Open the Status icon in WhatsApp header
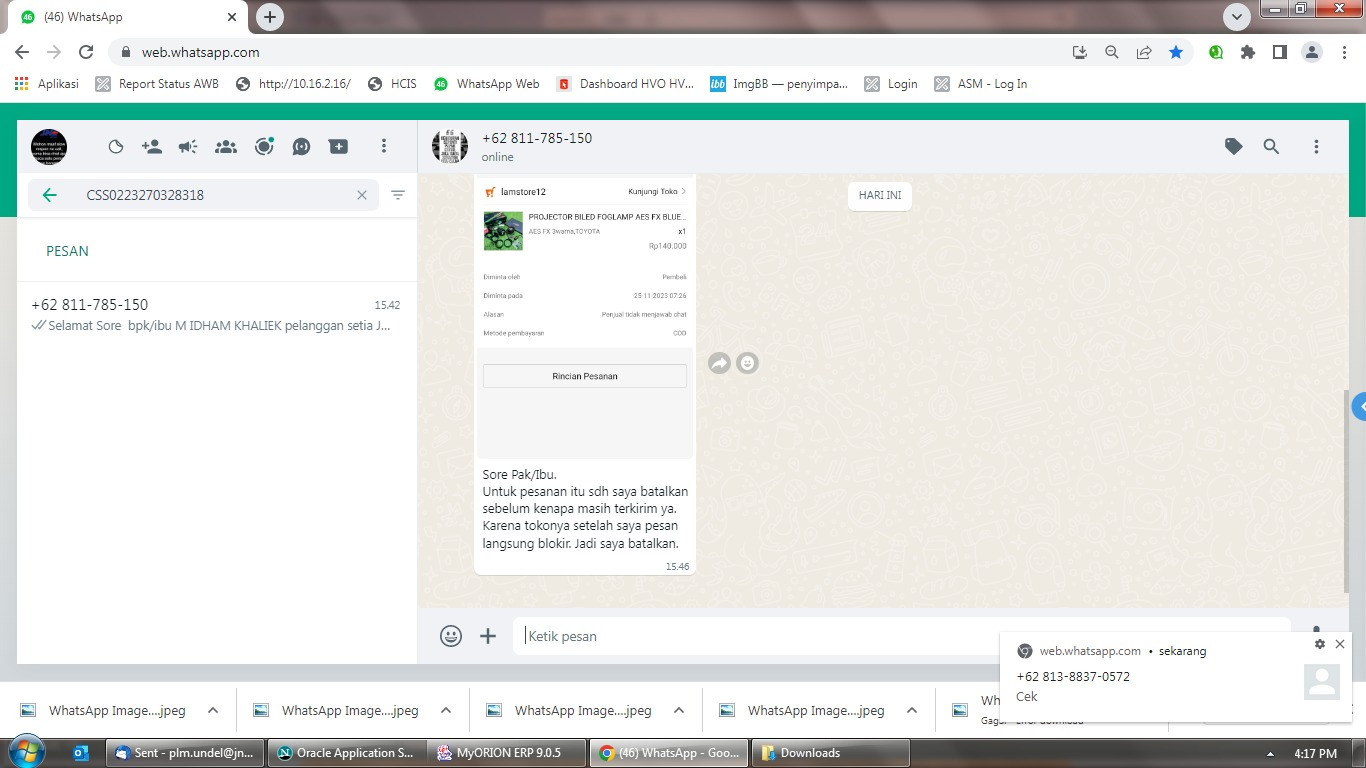This screenshot has width=1366, height=768. coord(116,147)
